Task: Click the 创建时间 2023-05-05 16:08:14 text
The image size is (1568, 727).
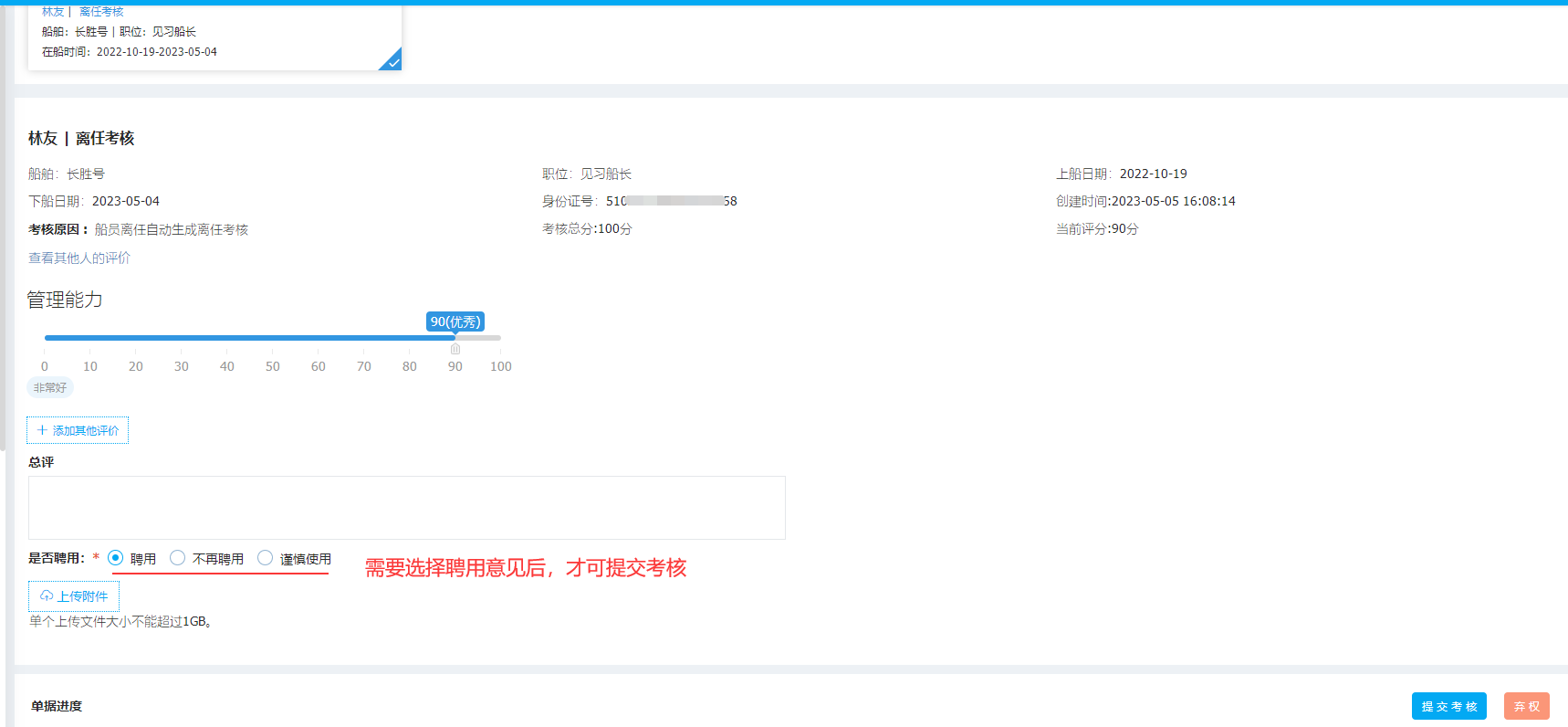Action: [1145, 201]
